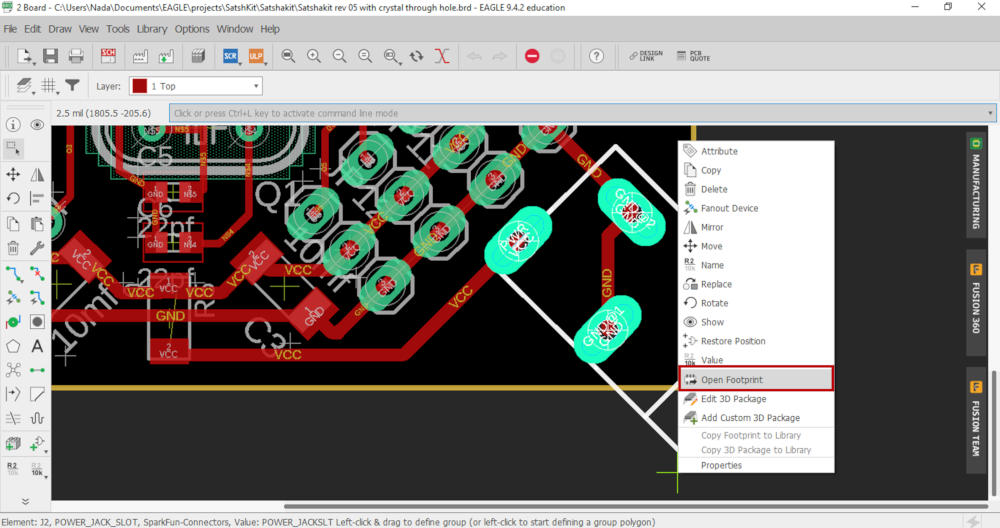Open Help question mark icon
Image resolution: width=1000 pixels, height=528 pixels.
(596, 56)
